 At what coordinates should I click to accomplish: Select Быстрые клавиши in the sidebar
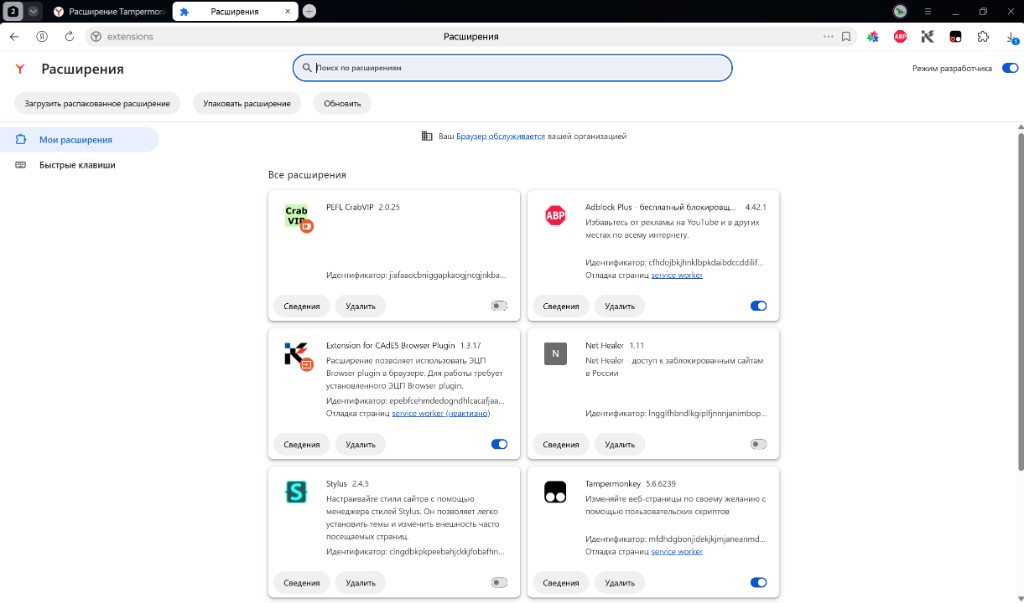77,165
